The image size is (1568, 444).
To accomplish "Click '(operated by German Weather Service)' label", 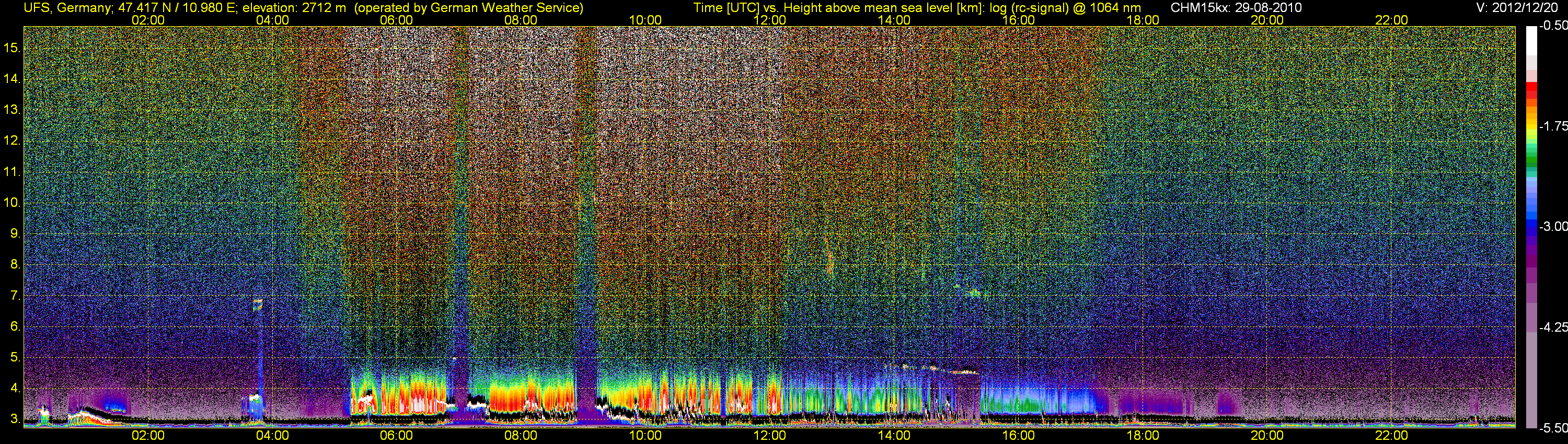I will tap(468, 8).
